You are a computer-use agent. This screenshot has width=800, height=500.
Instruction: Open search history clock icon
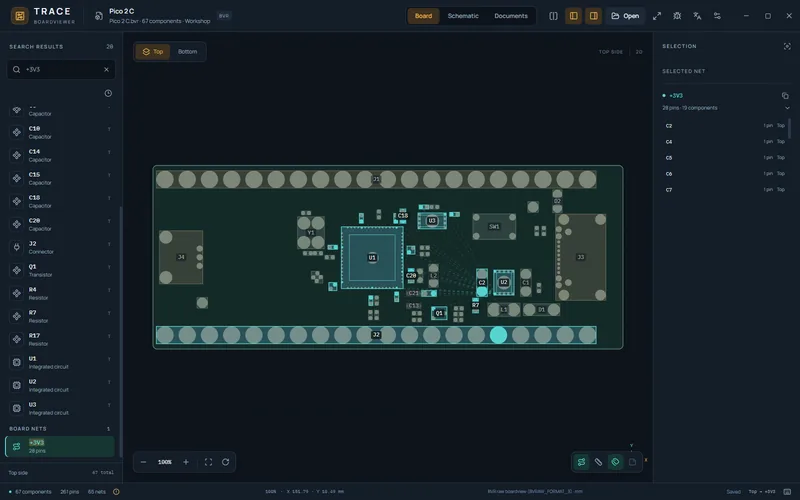[108, 93]
